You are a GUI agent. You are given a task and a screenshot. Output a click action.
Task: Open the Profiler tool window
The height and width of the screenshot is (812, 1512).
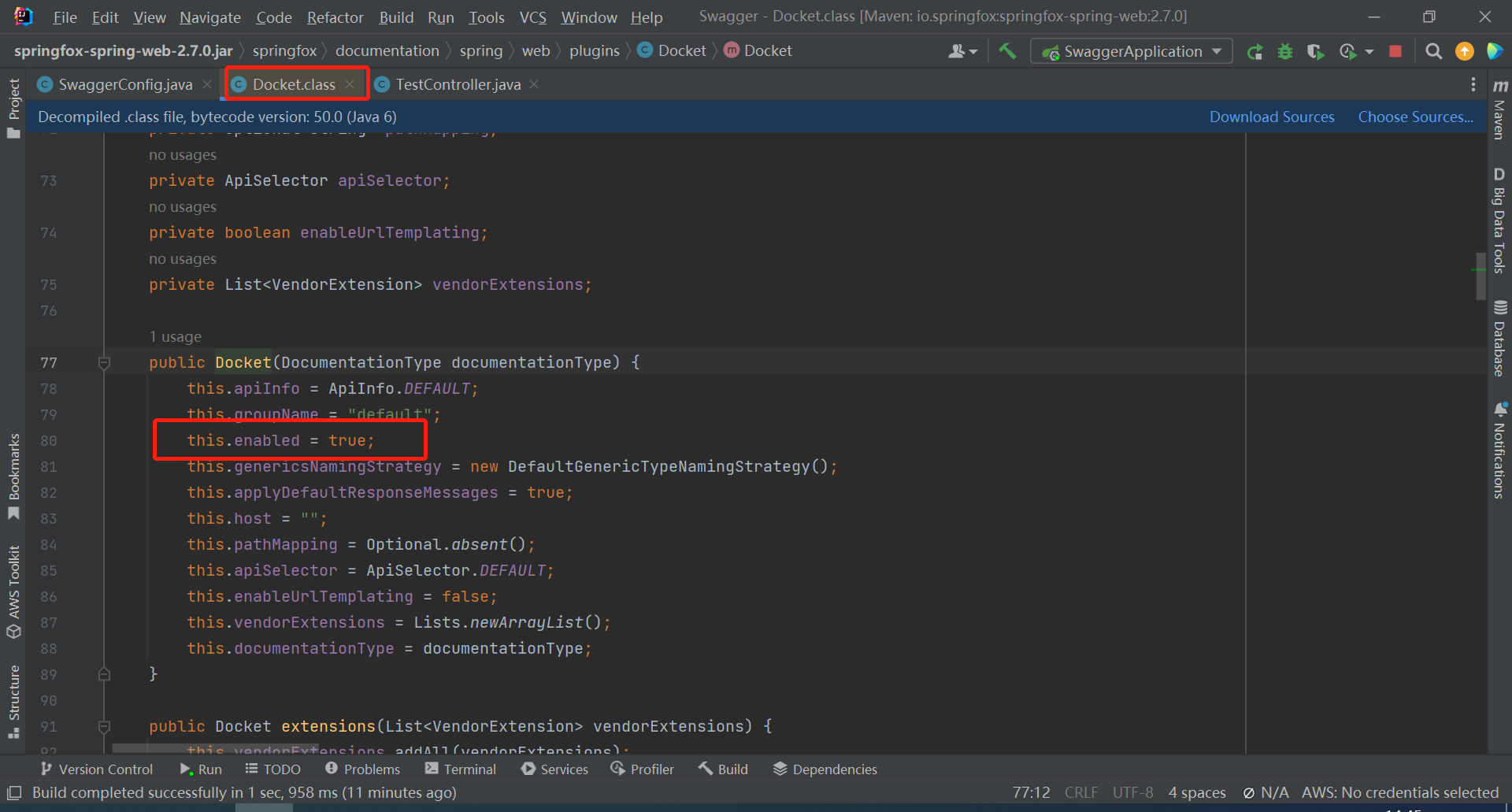(x=642, y=769)
